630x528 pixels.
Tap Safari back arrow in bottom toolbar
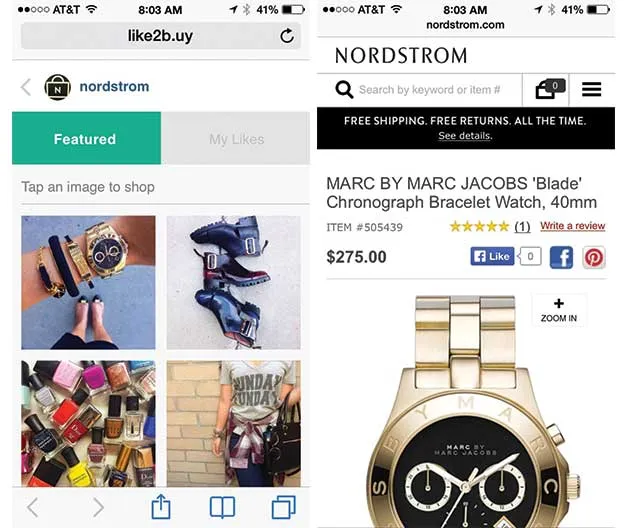coord(33,507)
